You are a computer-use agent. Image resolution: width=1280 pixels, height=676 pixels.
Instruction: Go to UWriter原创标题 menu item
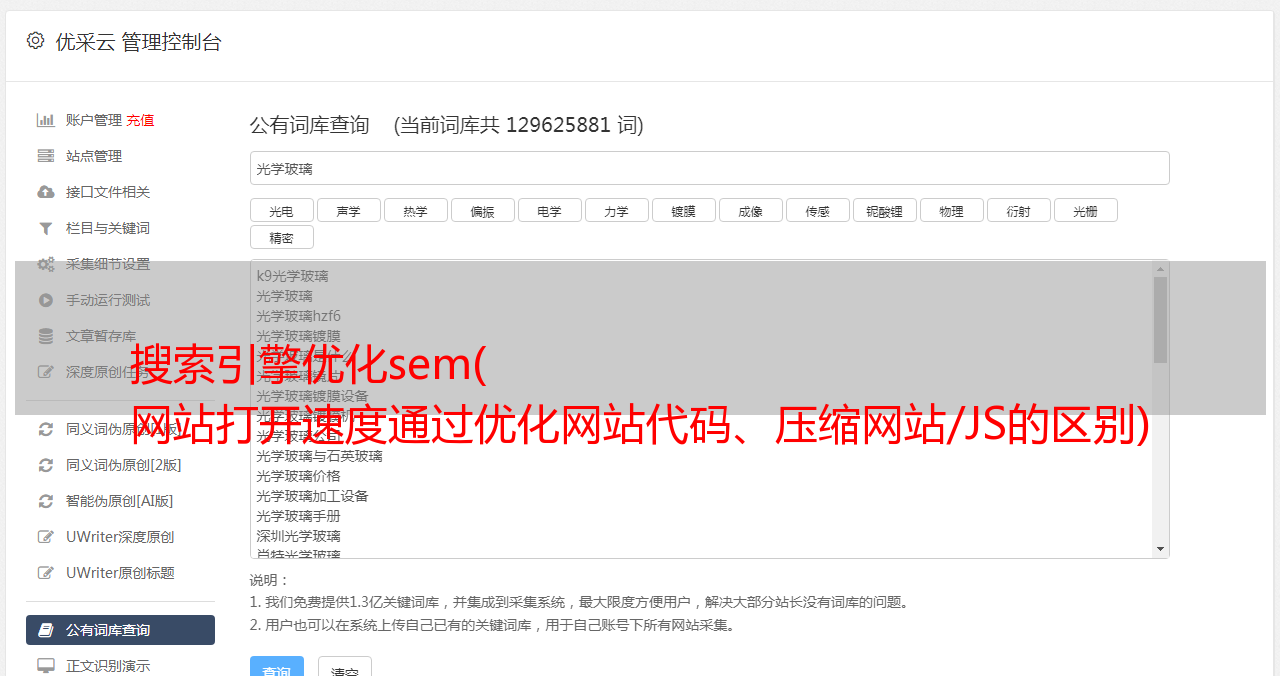120,573
